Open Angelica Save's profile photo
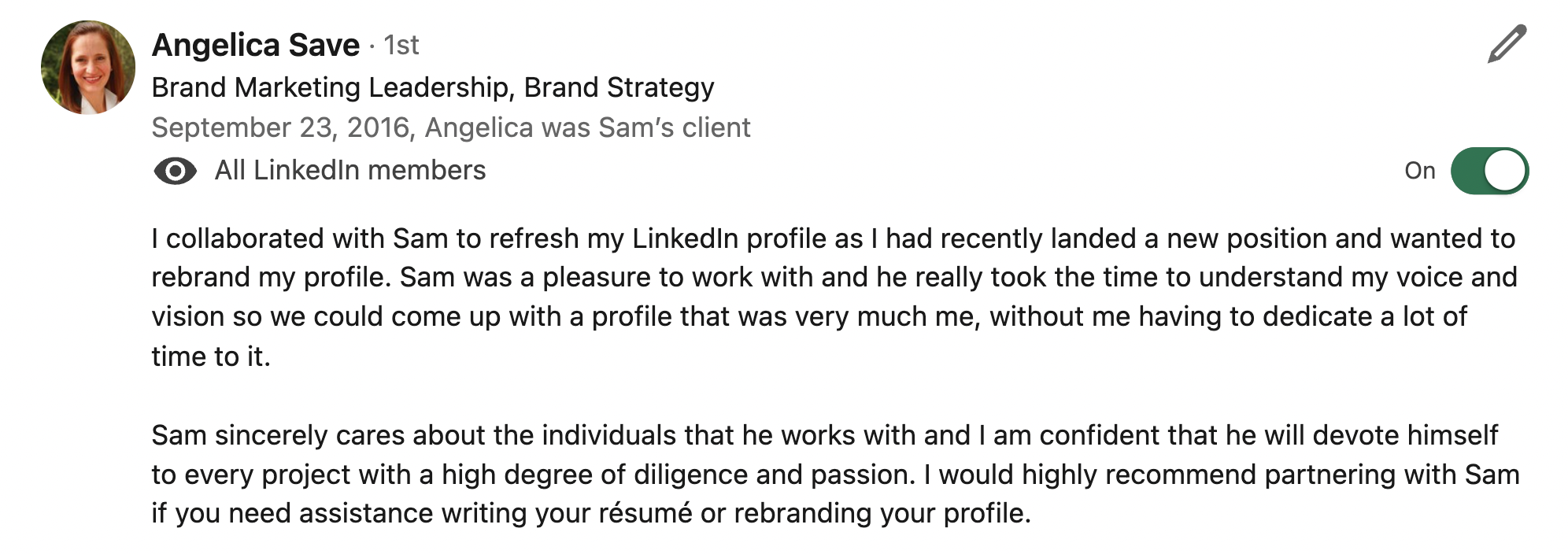 pos(88,67)
